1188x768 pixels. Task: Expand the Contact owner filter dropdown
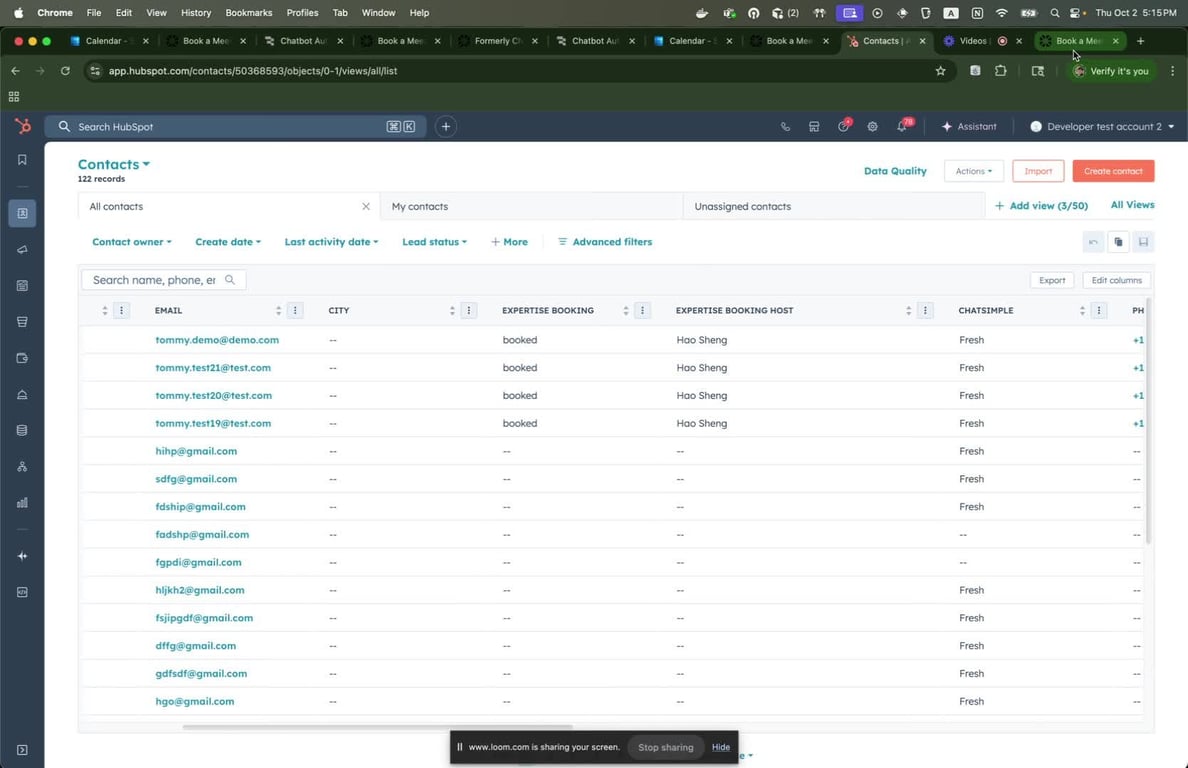132,242
